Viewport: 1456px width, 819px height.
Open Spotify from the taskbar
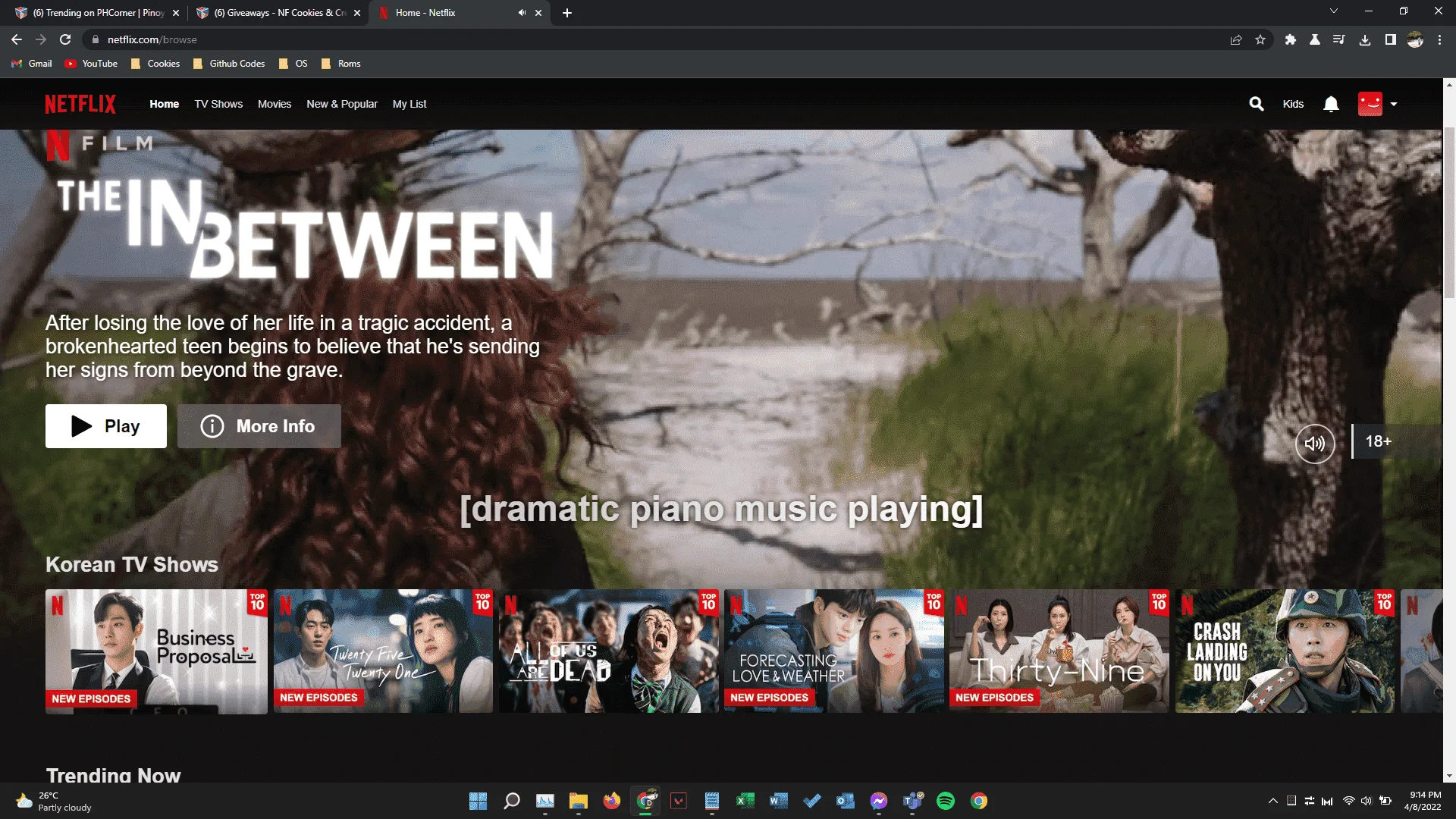pyautogui.click(x=946, y=801)
